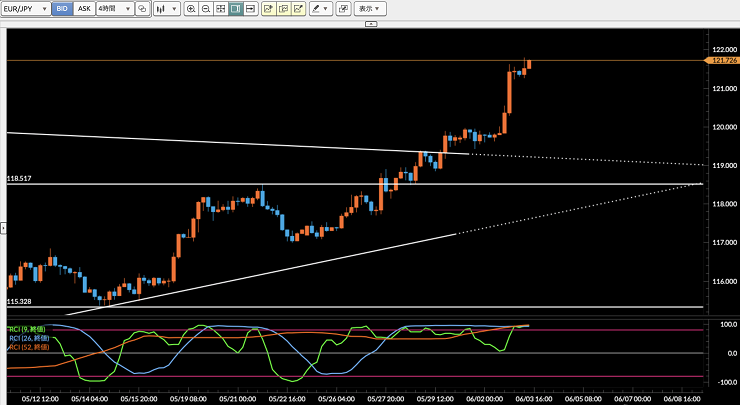Click the chart comparison overlay icon
740x405 pixels.
coord(142,8)
